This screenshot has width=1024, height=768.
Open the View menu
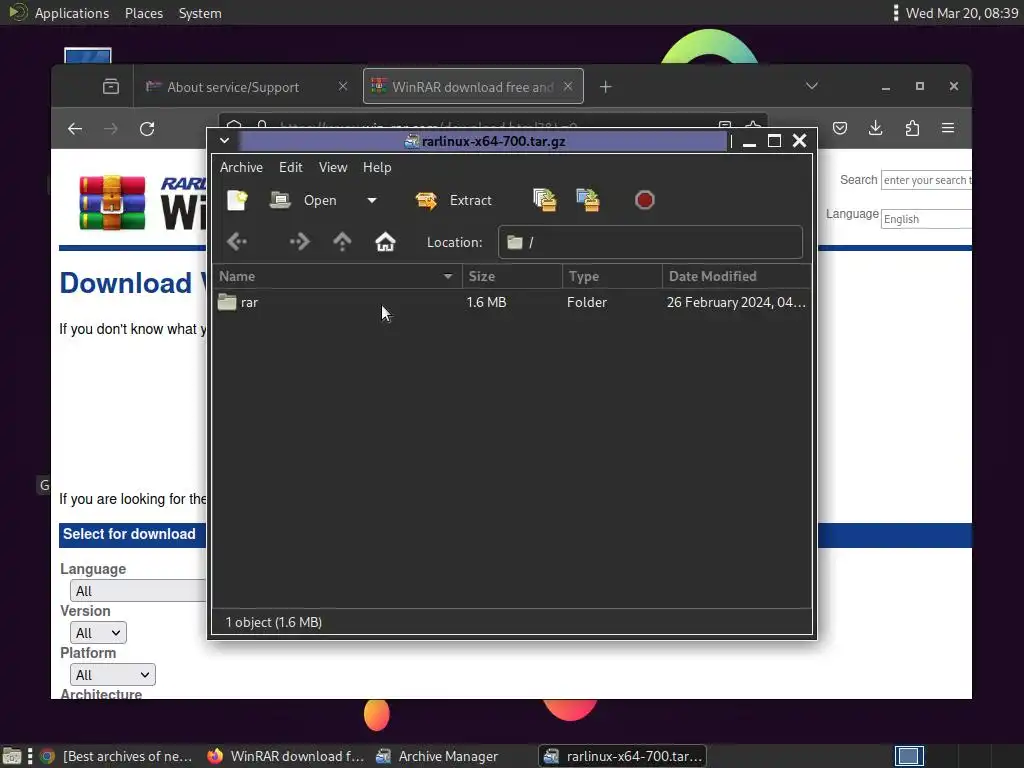tap(333, 167)
